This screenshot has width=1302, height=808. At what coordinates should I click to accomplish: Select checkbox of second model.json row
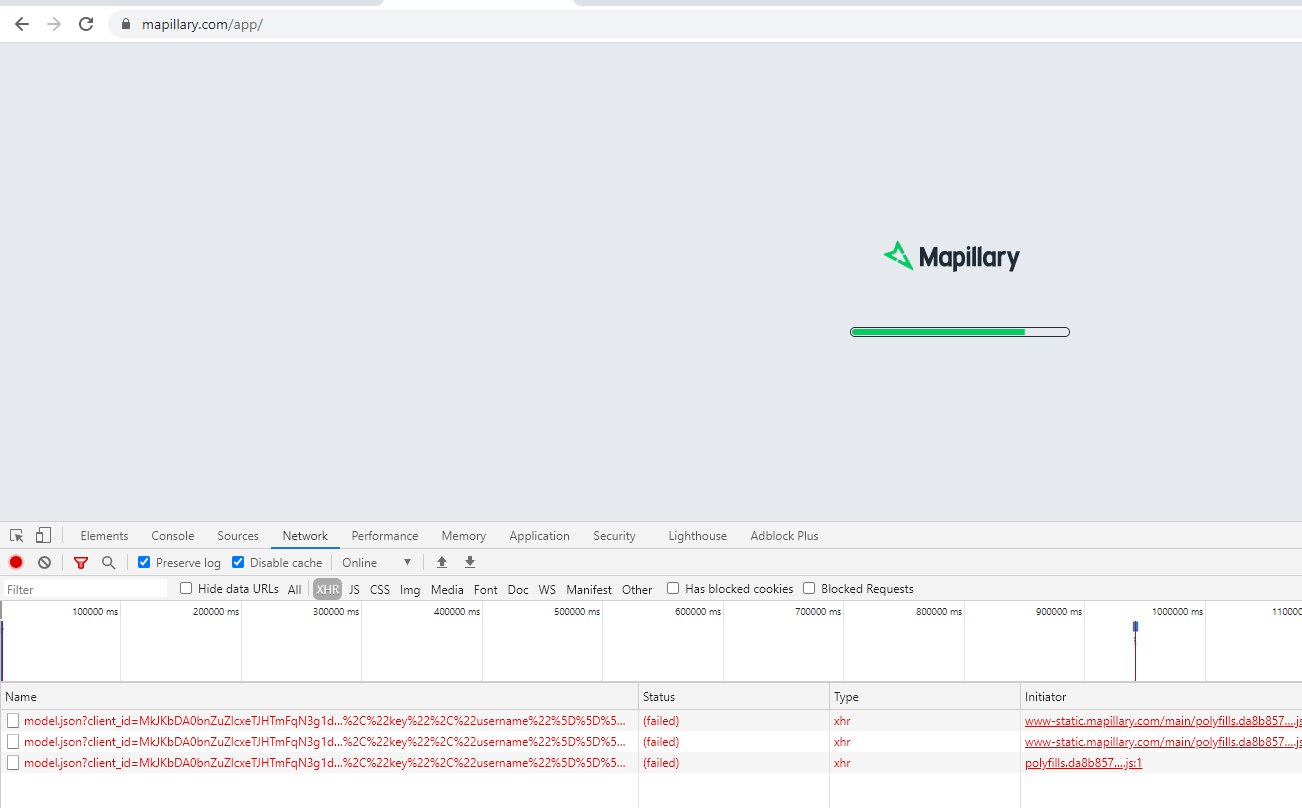tap(13, 741)
